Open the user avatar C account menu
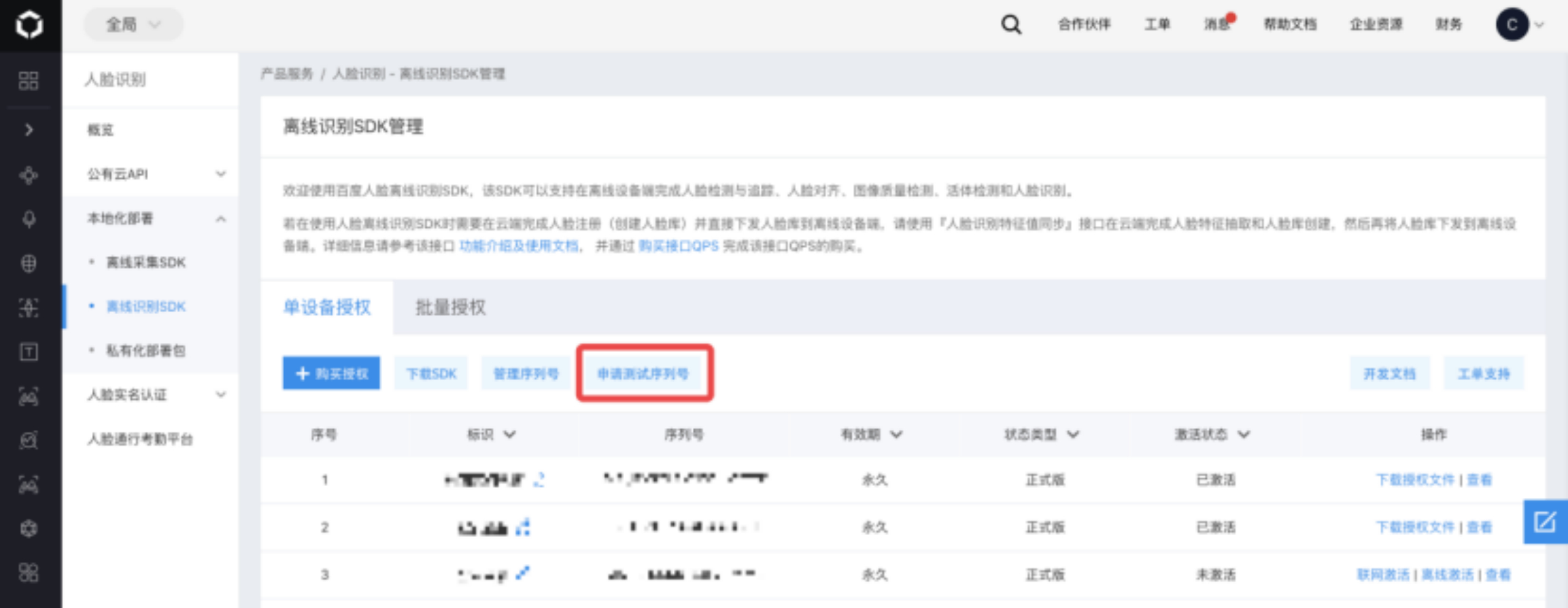Screen dimensions: 1568x608 pyautogui.click(x=1519, y=24)
